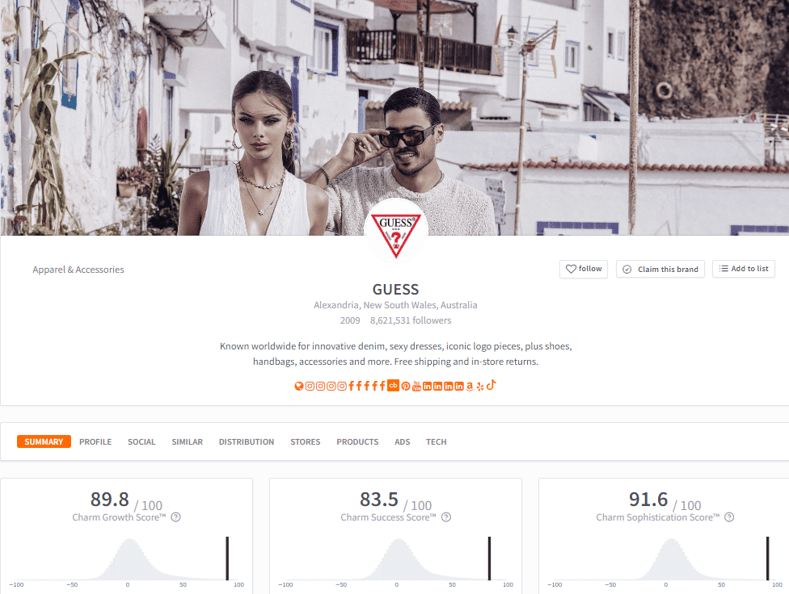Go to the PRODUCTS tab
The image size is (789, 594).
pos(357,442)
